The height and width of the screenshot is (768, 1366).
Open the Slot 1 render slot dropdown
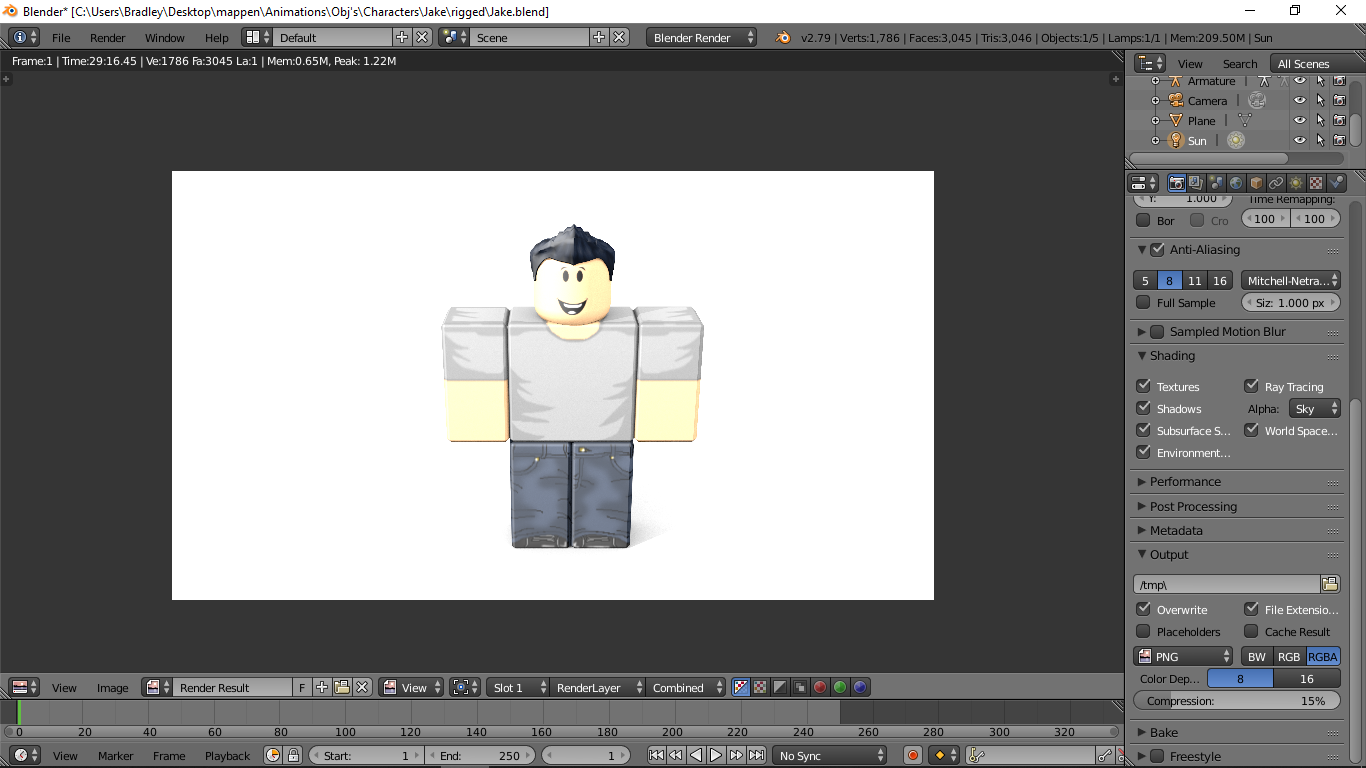[518, 687]
